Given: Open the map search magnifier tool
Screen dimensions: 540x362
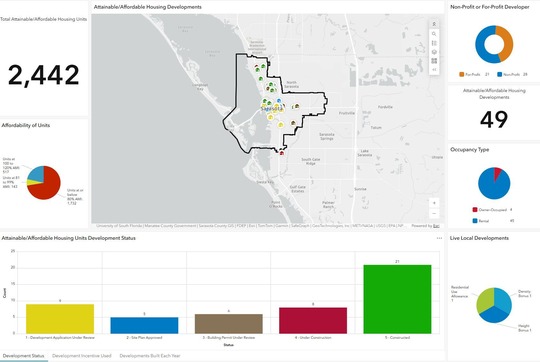Looking at the screenshot, I should pos(434,34).
